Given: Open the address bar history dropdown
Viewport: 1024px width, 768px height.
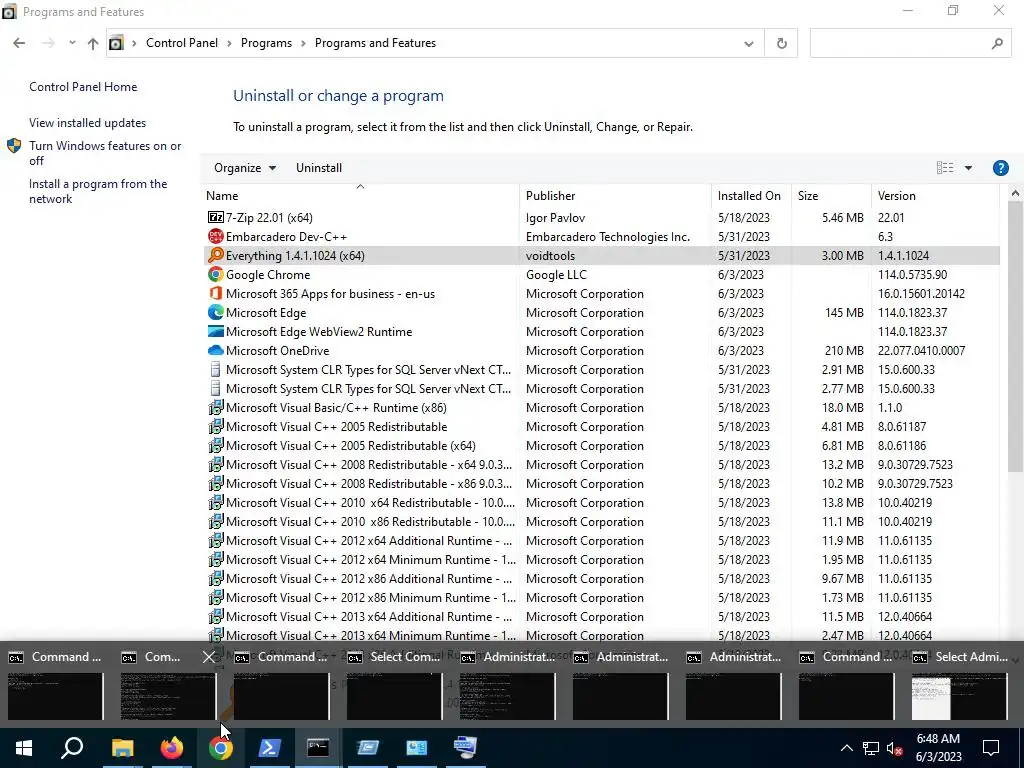Looking at the screenshot, I should pyautogui.click(x=748, y=44).
